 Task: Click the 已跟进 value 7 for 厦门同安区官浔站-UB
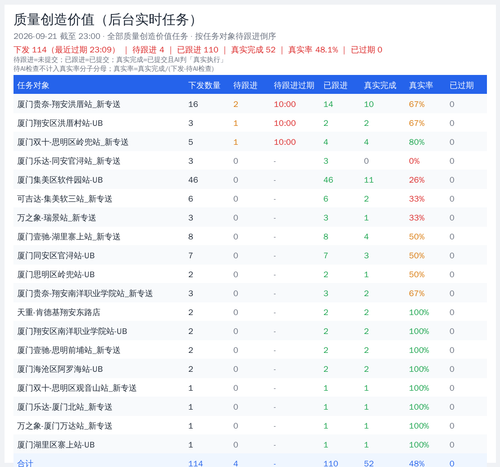click(326, 256)
